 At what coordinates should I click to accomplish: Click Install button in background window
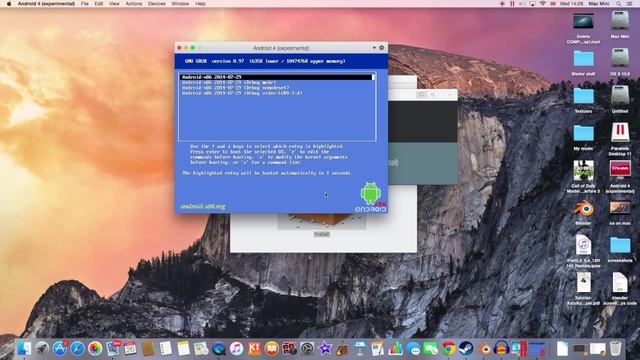point(322,234)
